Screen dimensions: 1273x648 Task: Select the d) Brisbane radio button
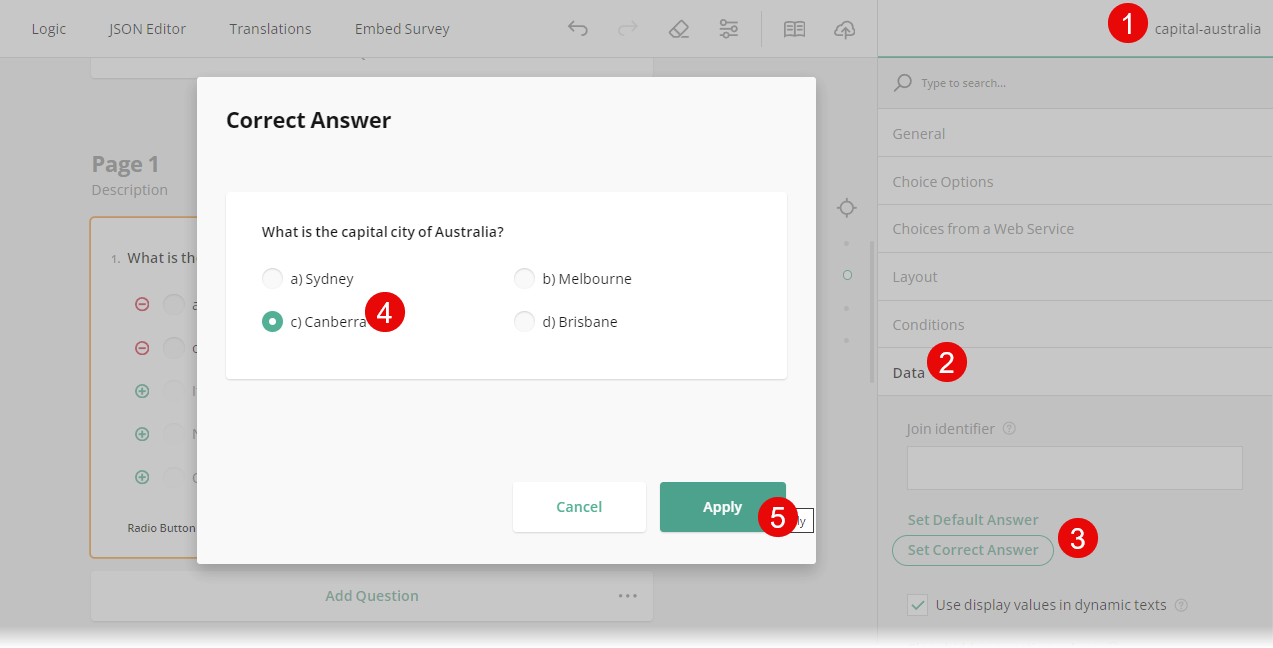[x=524, y=321]
